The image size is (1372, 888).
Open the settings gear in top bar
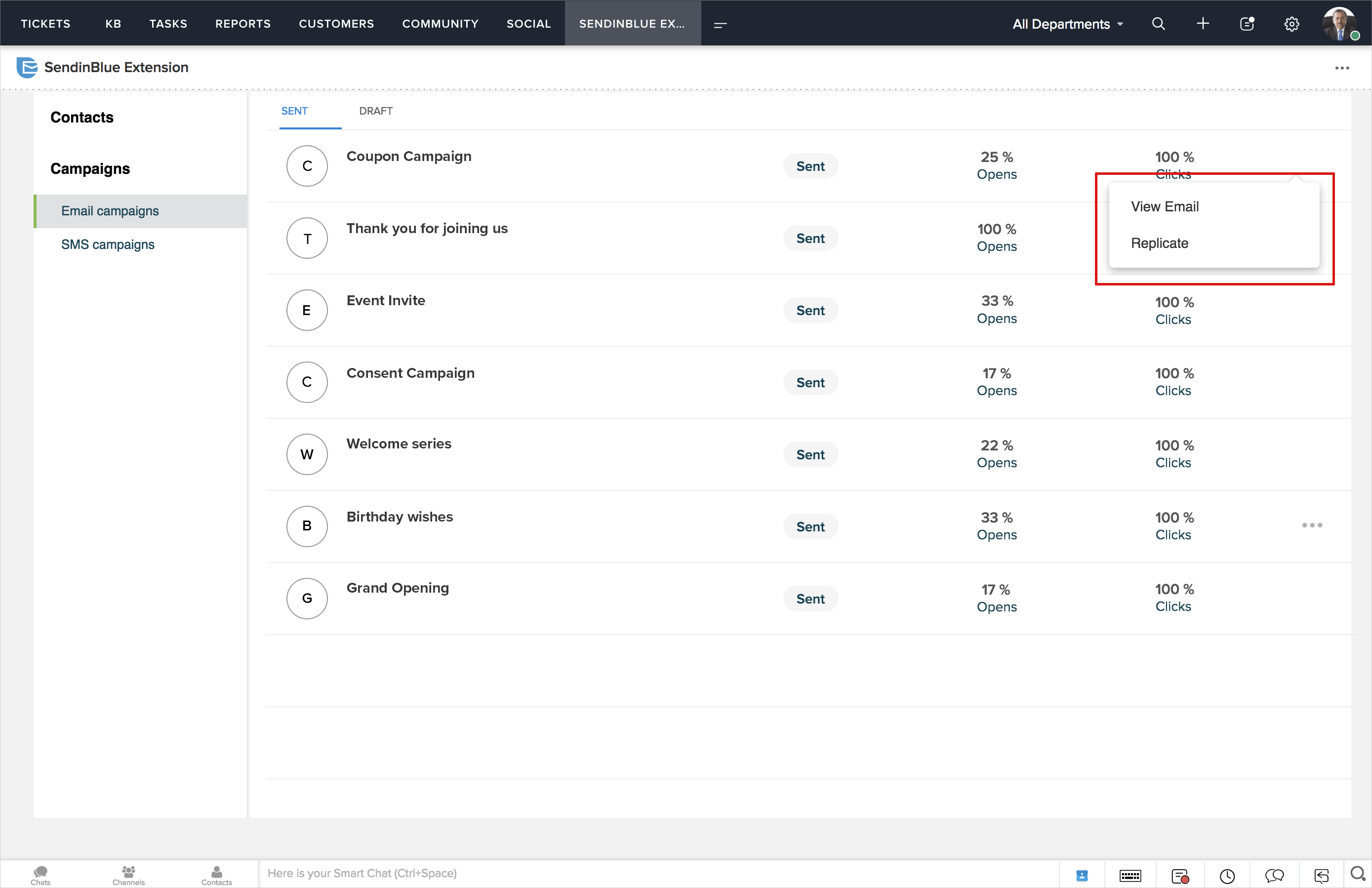point(1291,24)
